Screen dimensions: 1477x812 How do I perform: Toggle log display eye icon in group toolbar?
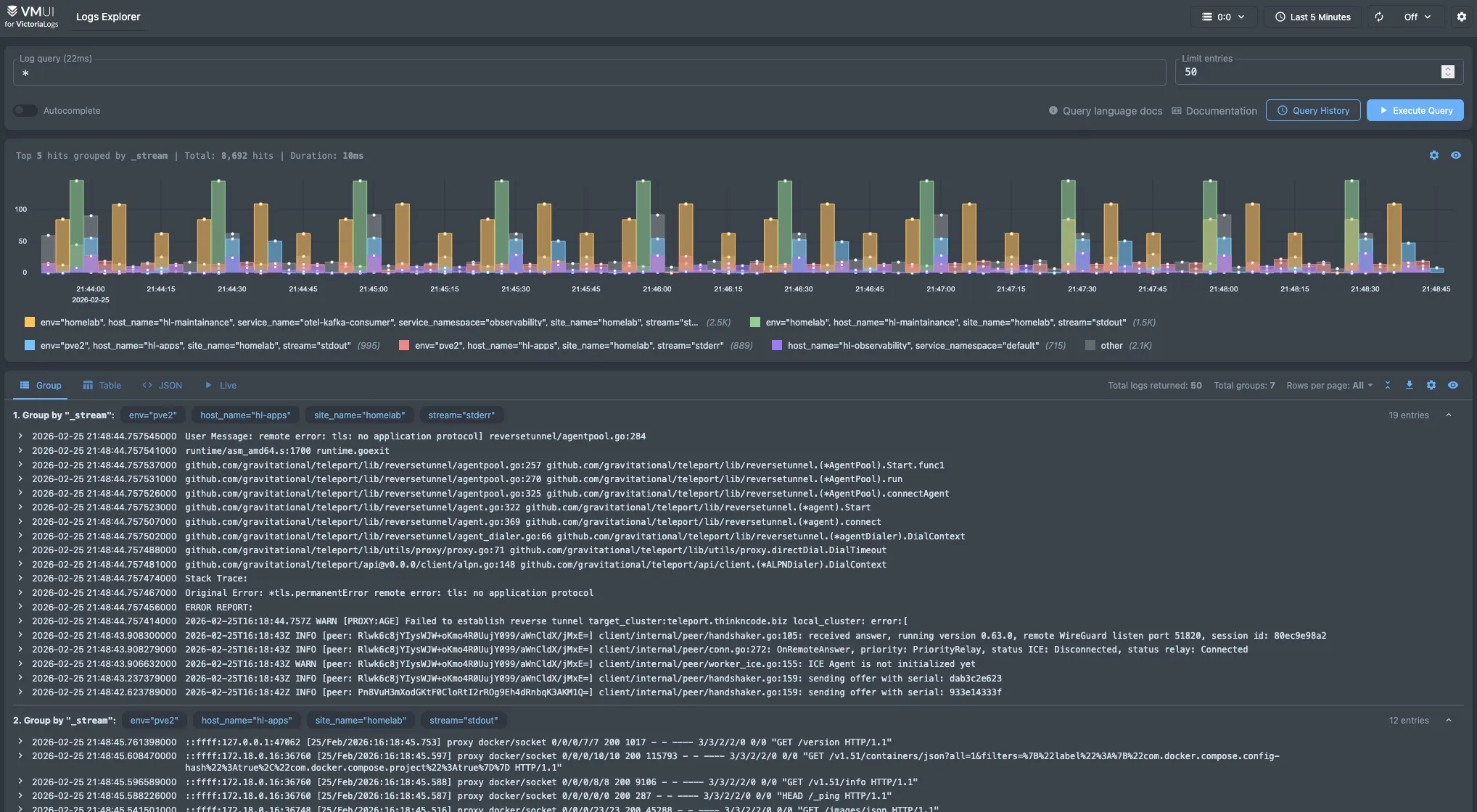1452,385
